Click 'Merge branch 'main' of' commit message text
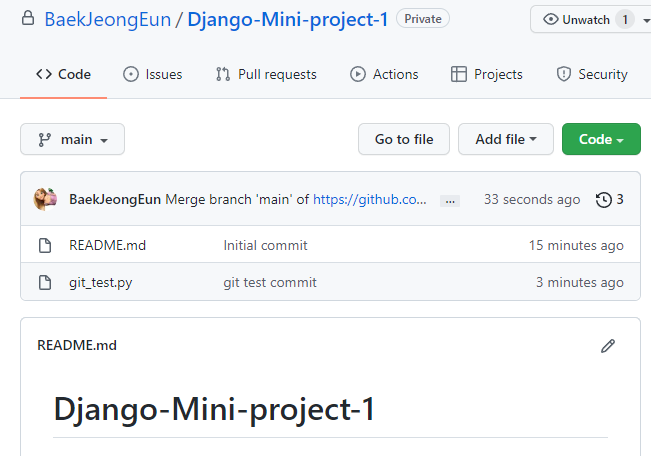This screenshot has height=456, width=651. 237,199
